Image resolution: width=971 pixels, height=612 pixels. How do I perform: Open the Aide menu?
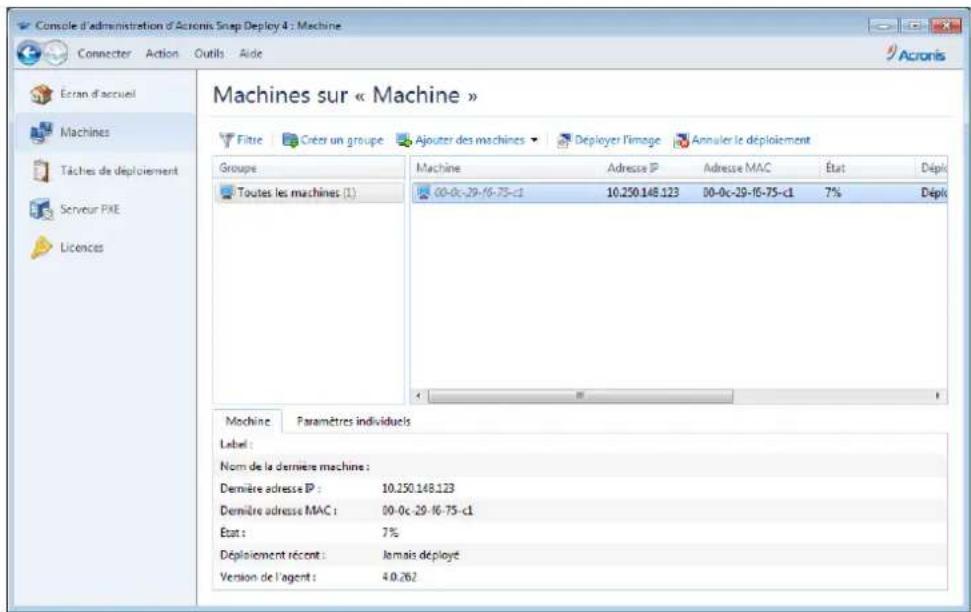coord(251,54)
